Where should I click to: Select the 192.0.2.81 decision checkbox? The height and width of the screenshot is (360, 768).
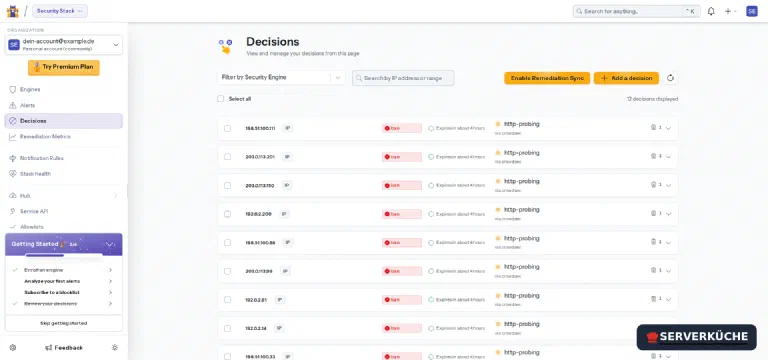(x=227, y=299)
